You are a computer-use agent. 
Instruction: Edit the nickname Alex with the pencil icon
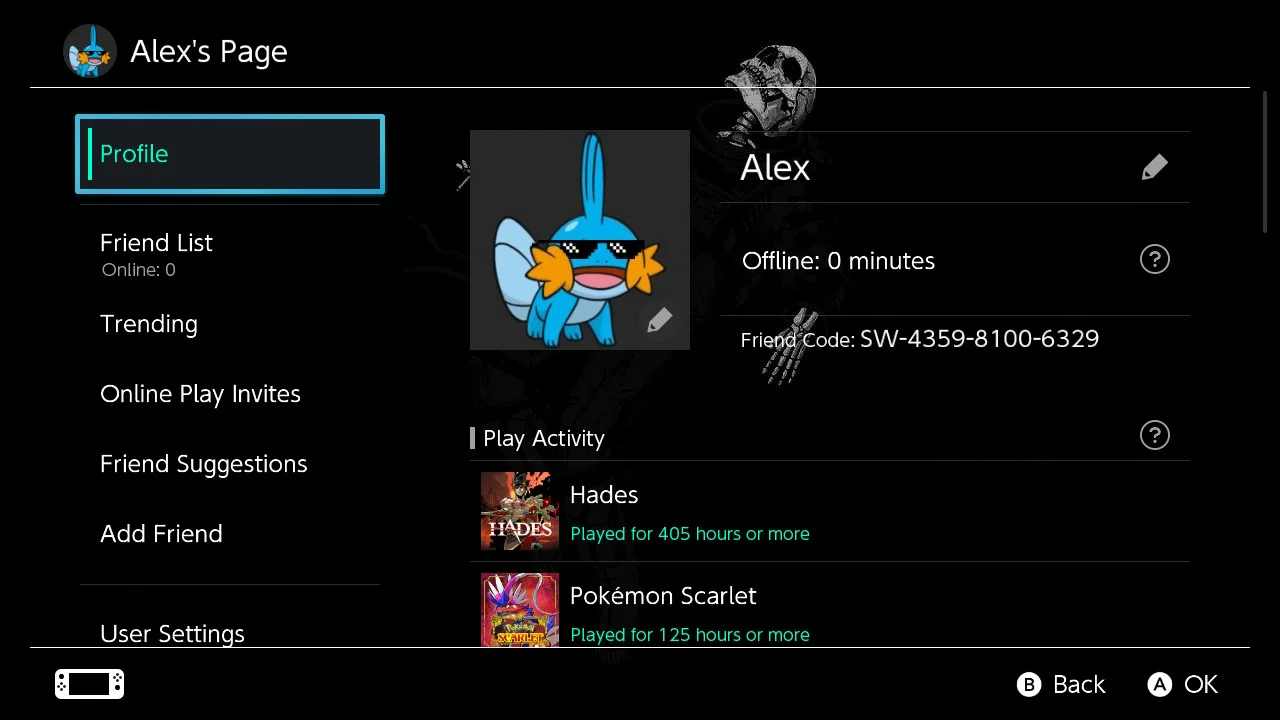click(x=1154, y=167)
